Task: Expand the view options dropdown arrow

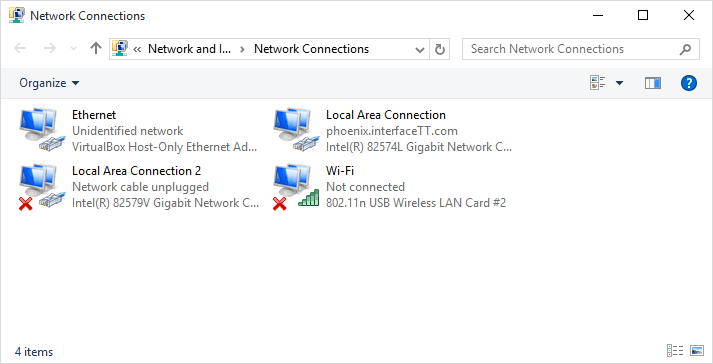Action: click(x=619, y=83)
